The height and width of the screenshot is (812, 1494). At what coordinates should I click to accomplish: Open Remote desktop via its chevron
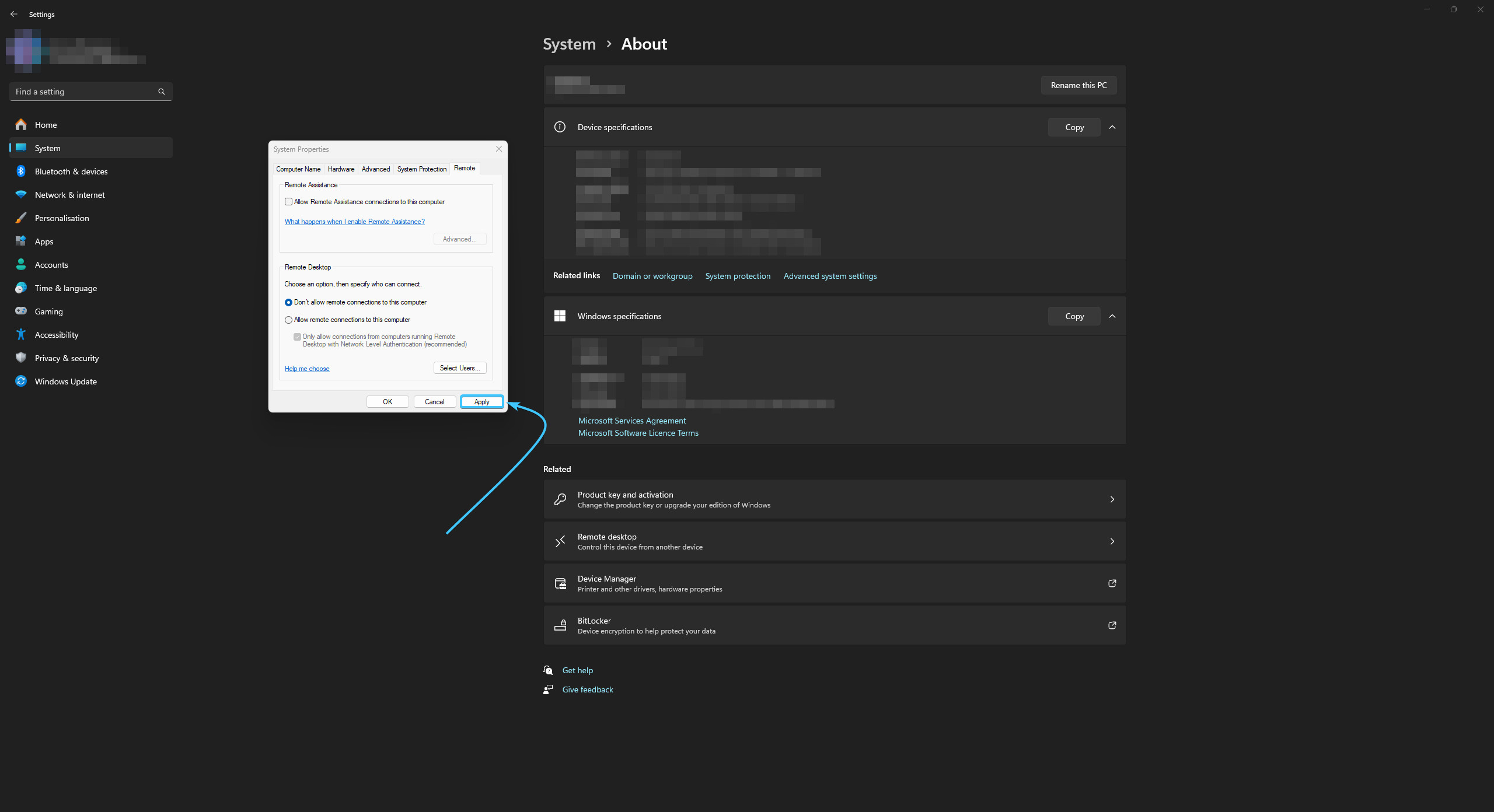(x=1112, y=541)
